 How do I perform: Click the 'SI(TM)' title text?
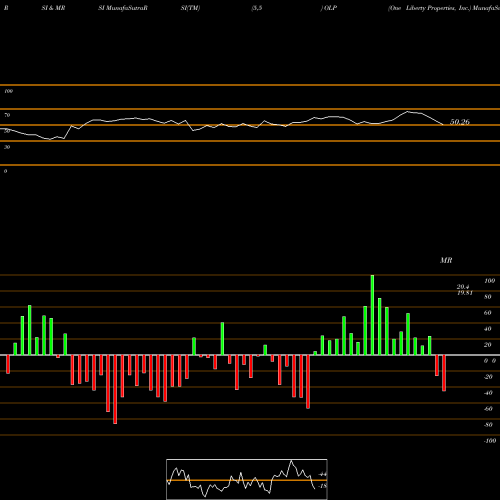[190, 8]
